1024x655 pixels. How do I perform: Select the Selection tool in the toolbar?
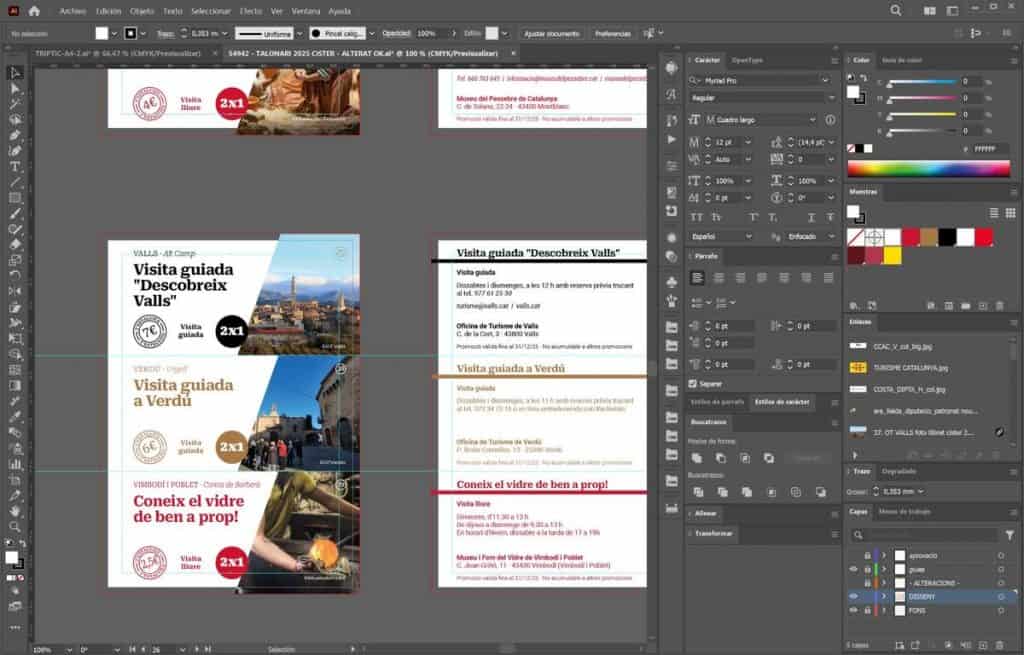pyautogui.click(x=15, y=73)
